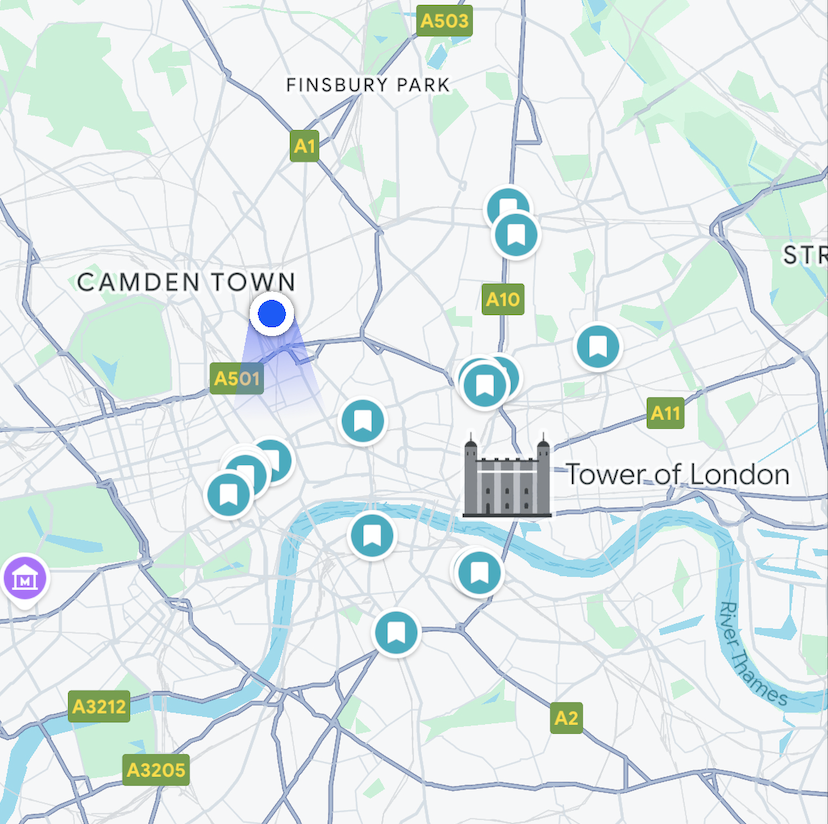828x824 pixels.
Task: Select saved pin directly north of A10 label
Action: [516, 235]
